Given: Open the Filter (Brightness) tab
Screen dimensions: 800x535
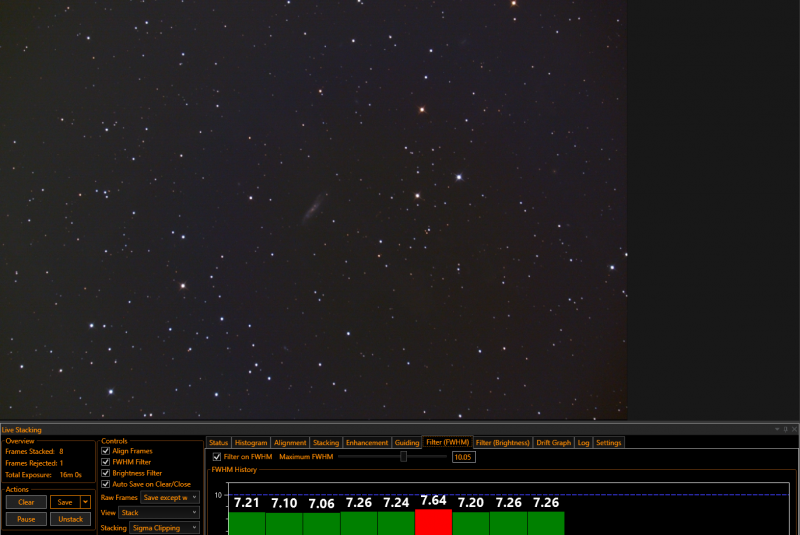Looking at the screenshot, I should click(x=503, y=443).
